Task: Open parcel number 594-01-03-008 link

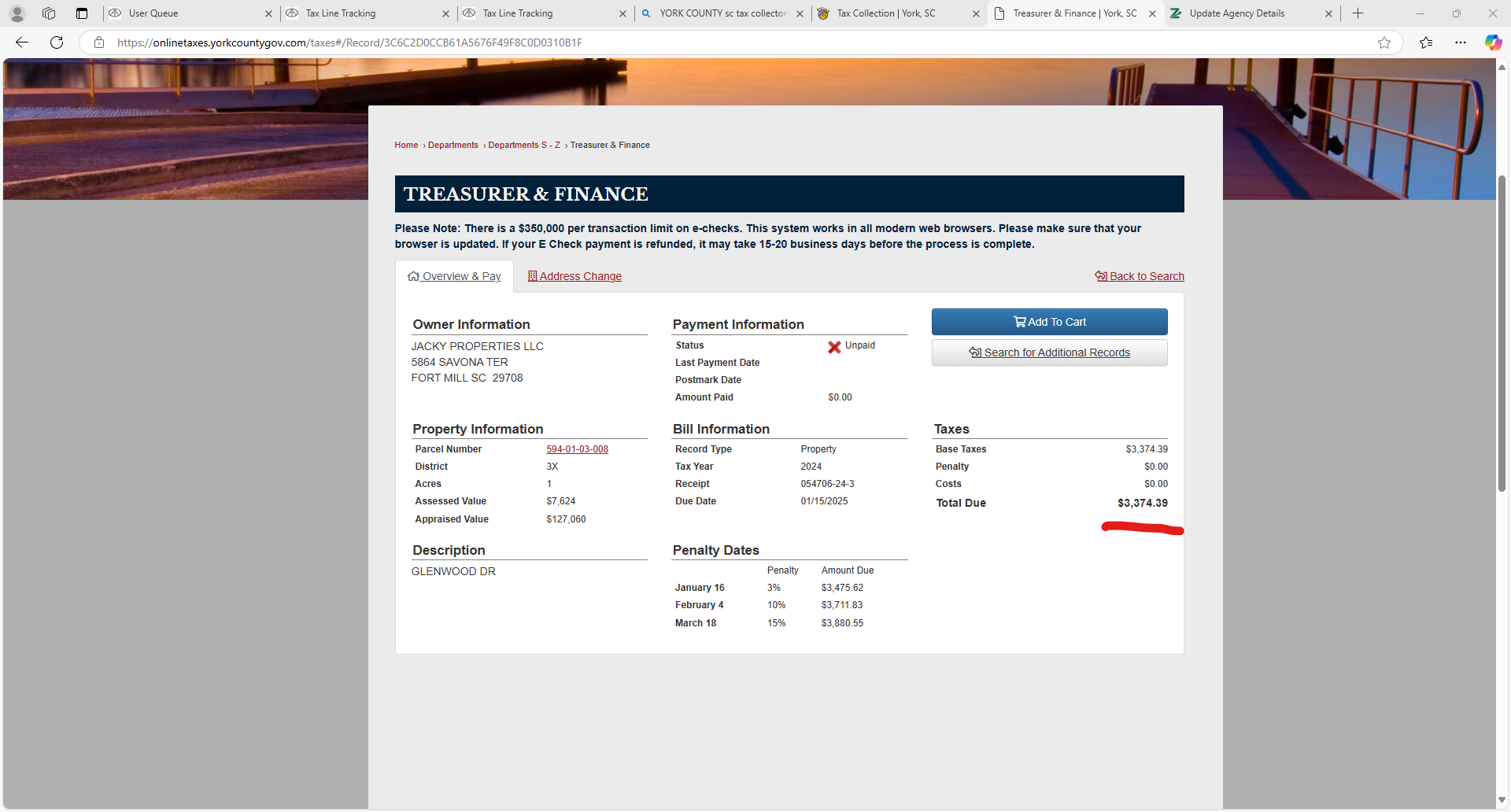Action: [577, 449]
